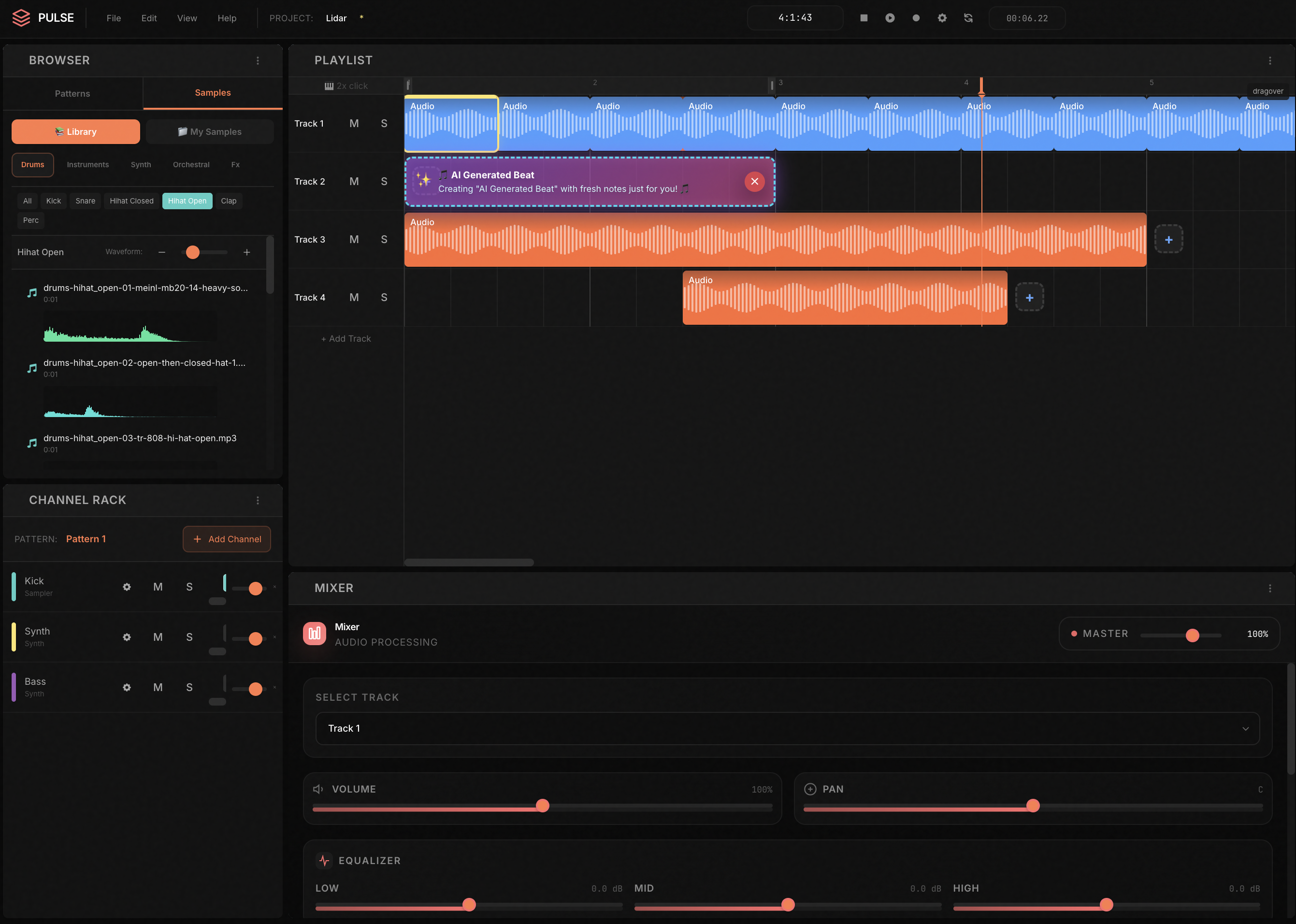Click the Equalizer waveform icon
This screenshot has height=924, width=1296.
point(324,860)
